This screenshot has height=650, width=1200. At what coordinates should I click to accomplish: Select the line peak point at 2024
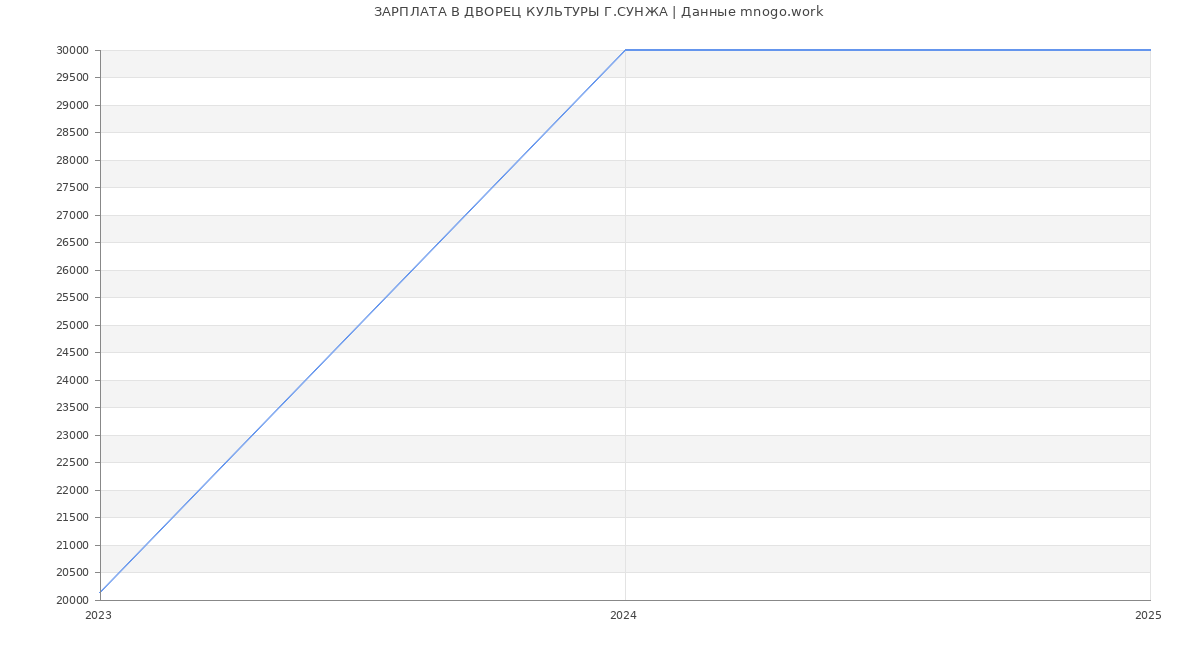[x=625, y=50]
